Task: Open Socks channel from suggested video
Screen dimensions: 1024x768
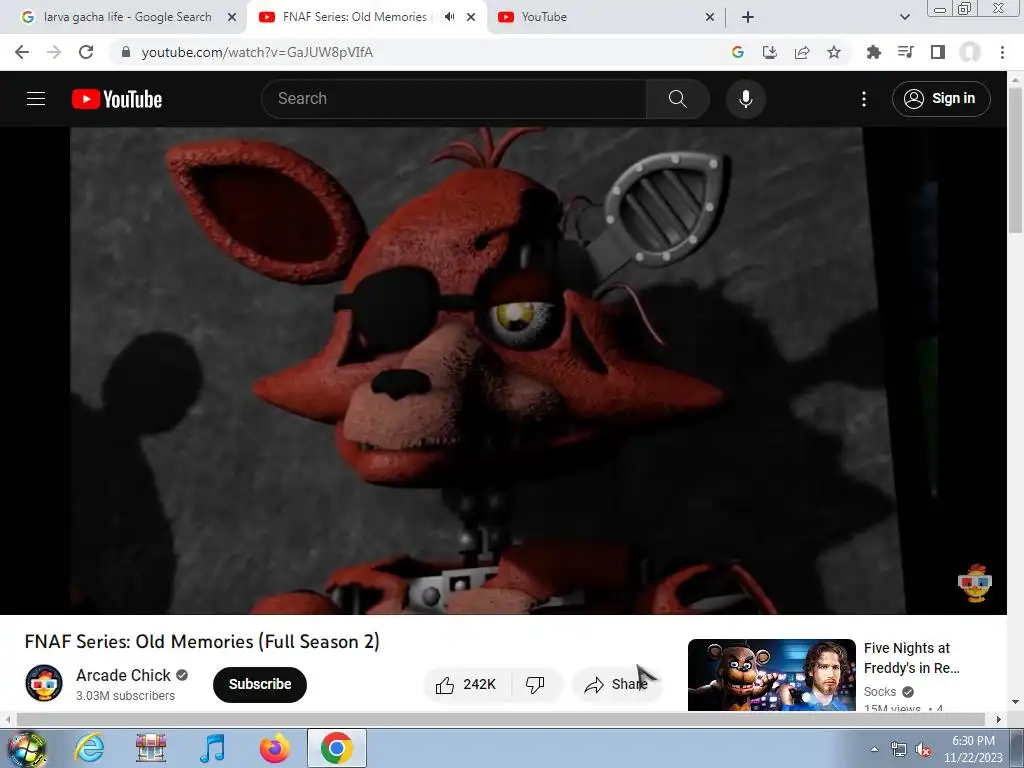Action: pyautogui.click(x=880, y=692)
